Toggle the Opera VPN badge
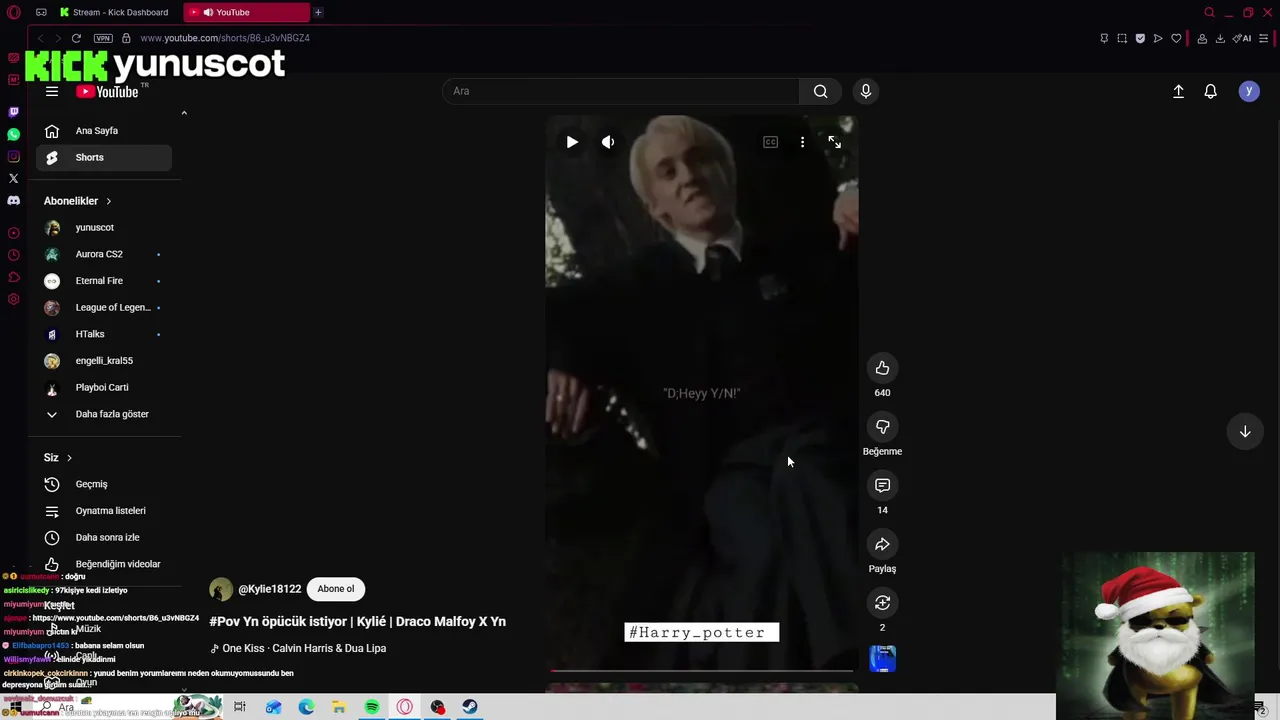Viewport: 1280px width, 720px height. (x=103, y=38)
